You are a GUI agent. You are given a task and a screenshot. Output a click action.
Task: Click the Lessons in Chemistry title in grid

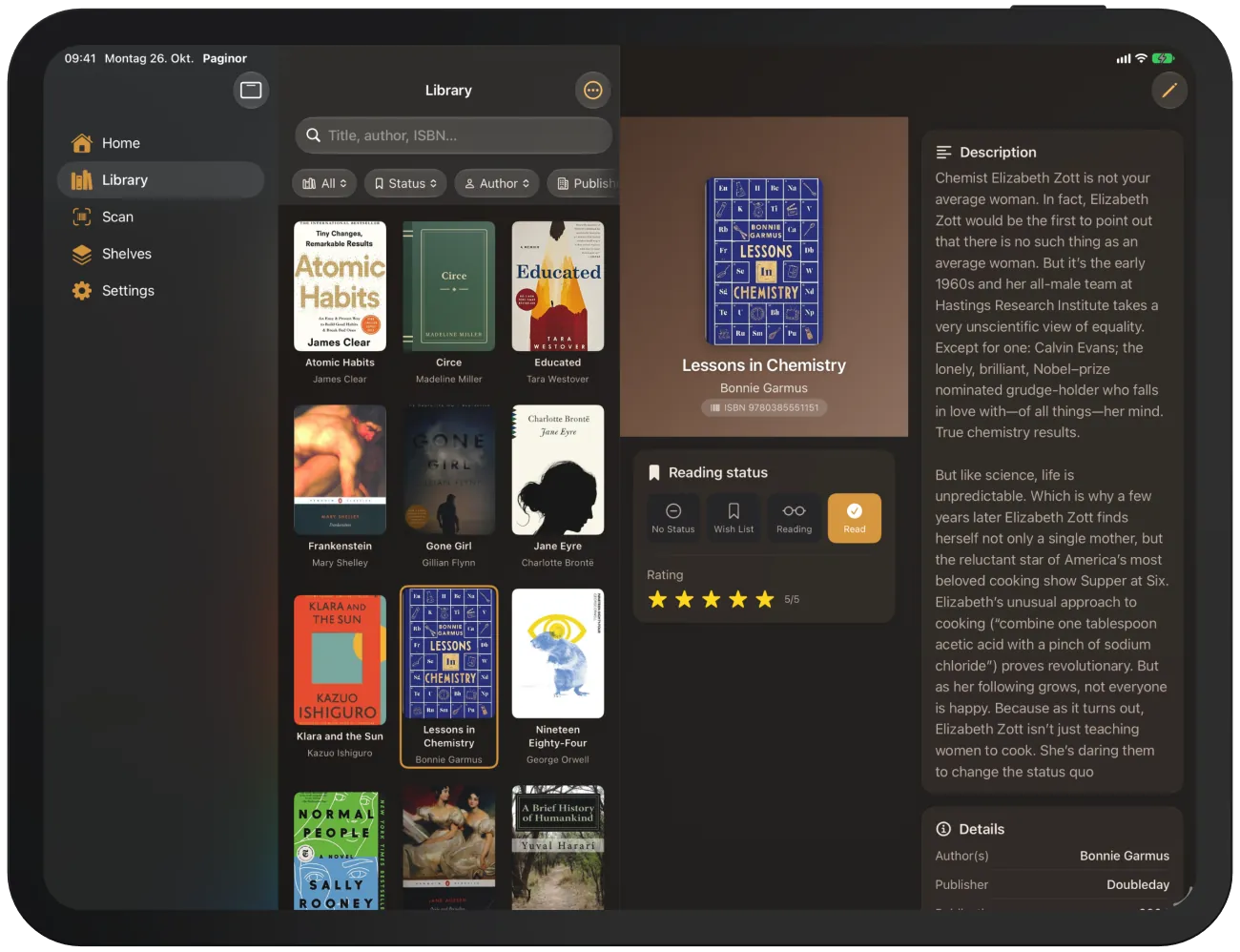coord(449,736)
